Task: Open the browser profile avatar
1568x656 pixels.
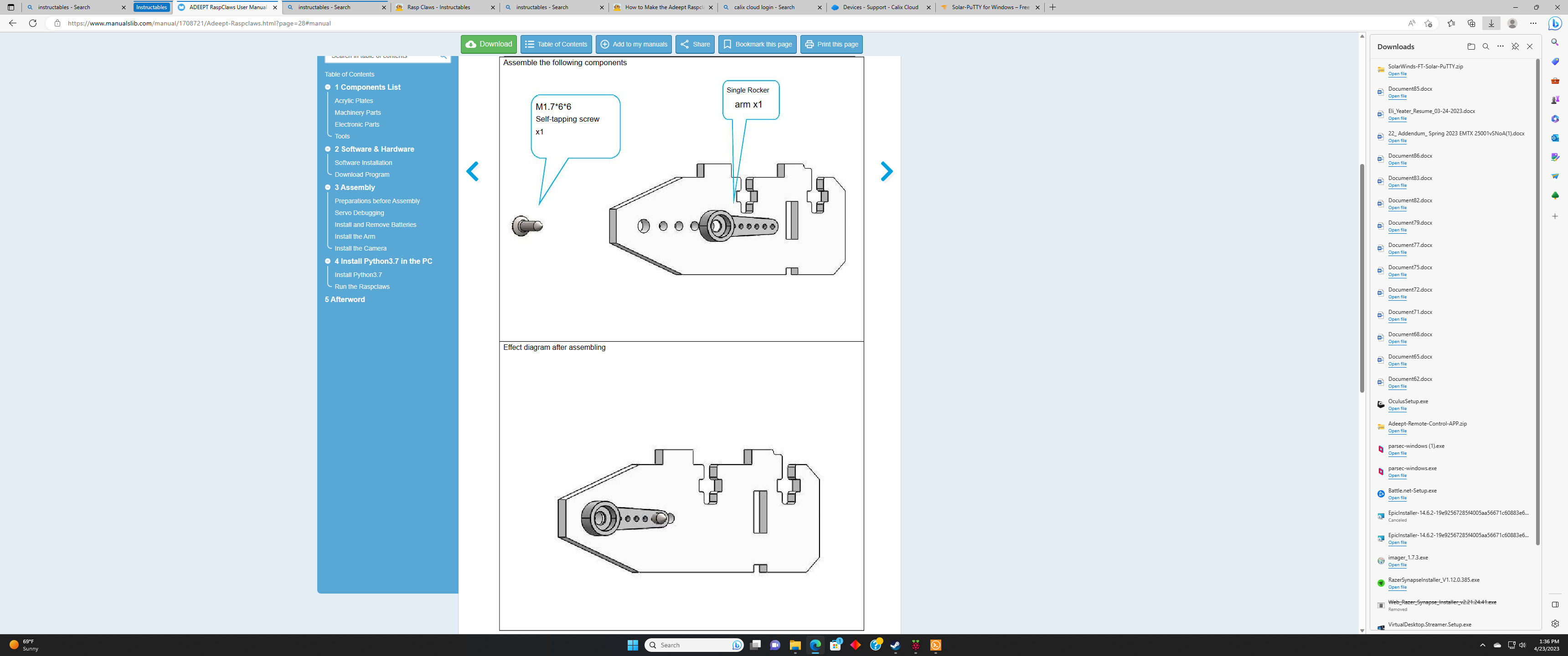Action: [x=1512, y=23]
